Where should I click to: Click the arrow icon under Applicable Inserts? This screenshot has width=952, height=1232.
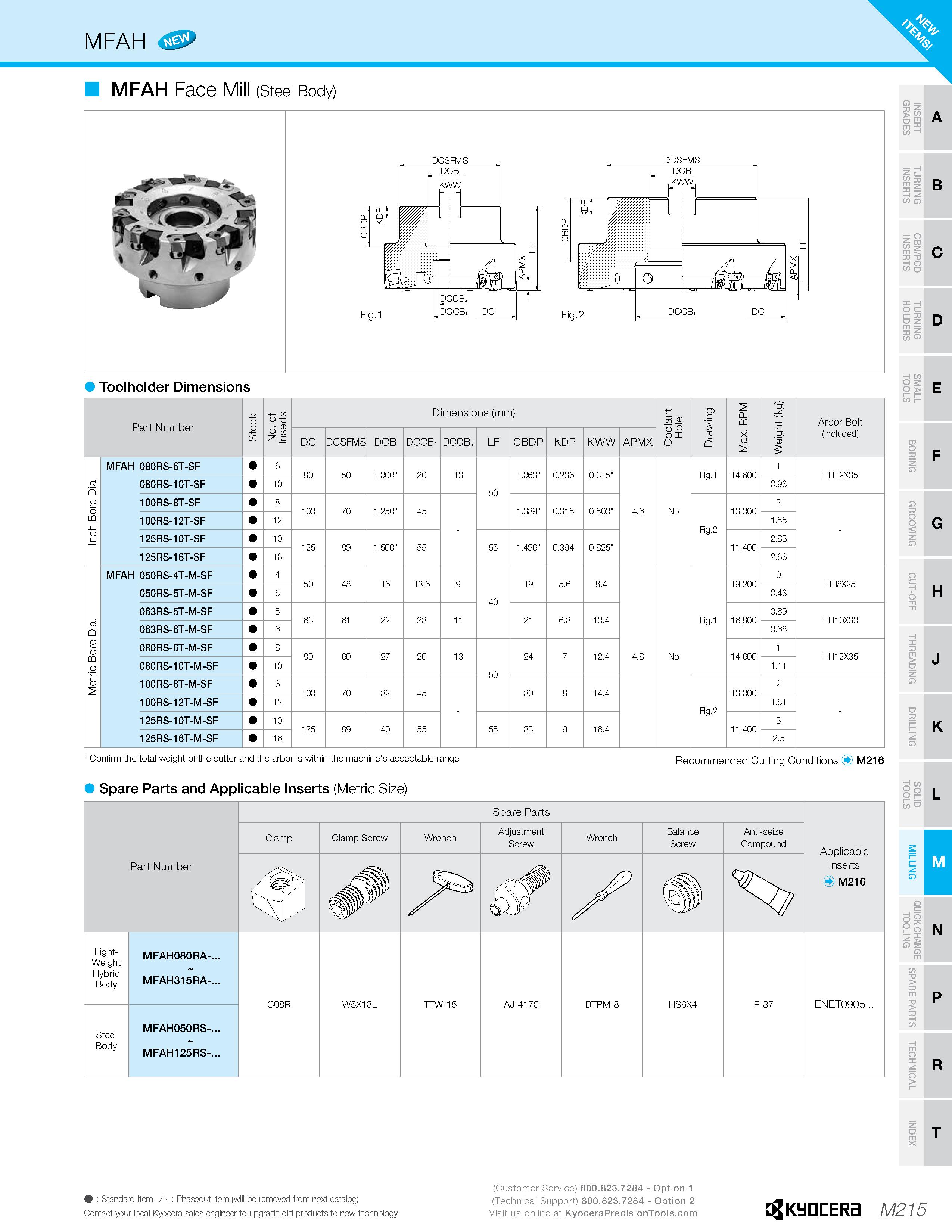(x=829, y=881)
